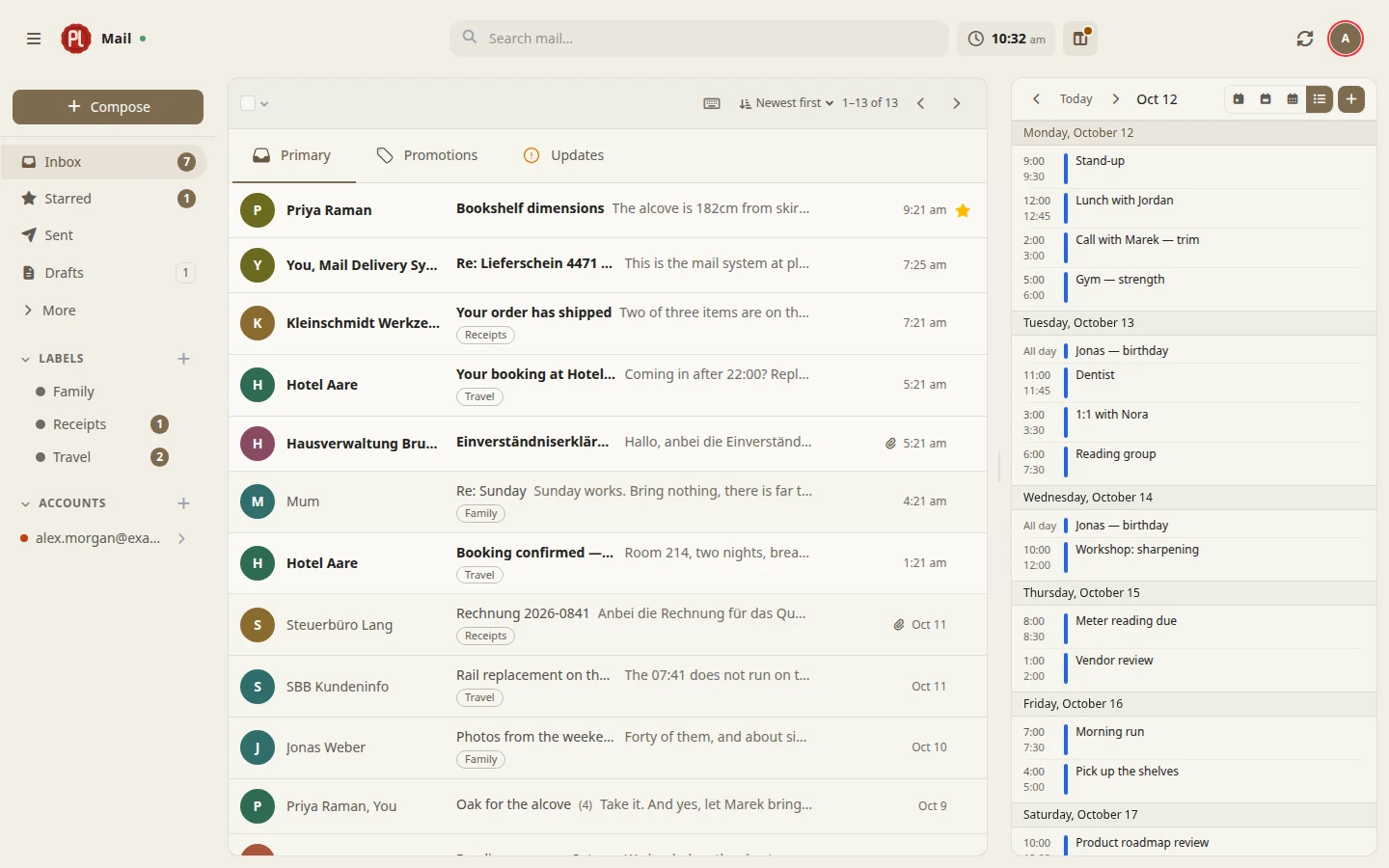Open the email from Steuerbüro Lang
The height and width of the screenshot is (868, 1389).
(608, 625)
